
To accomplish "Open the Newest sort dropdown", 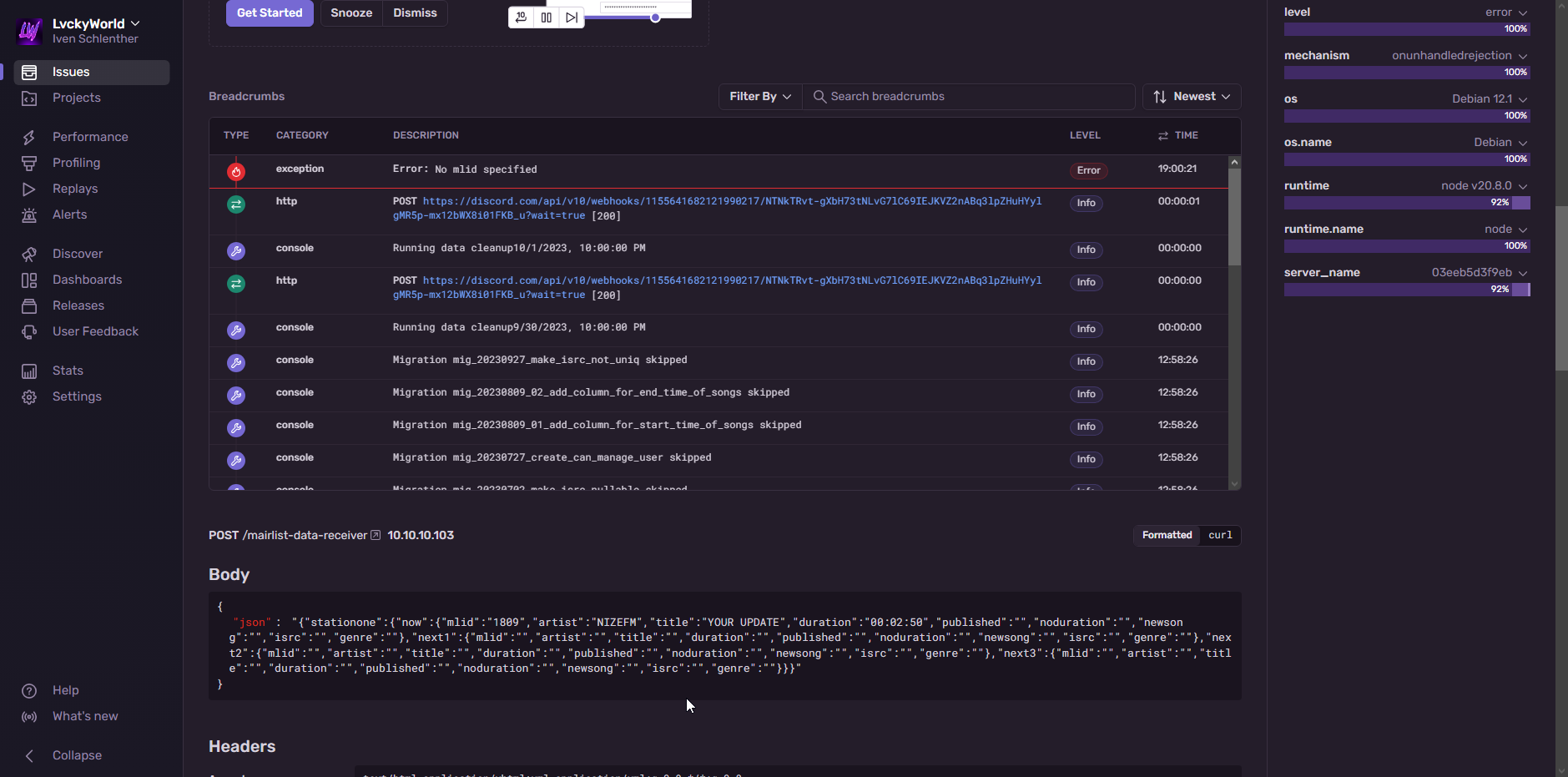I will (1192, 97).
